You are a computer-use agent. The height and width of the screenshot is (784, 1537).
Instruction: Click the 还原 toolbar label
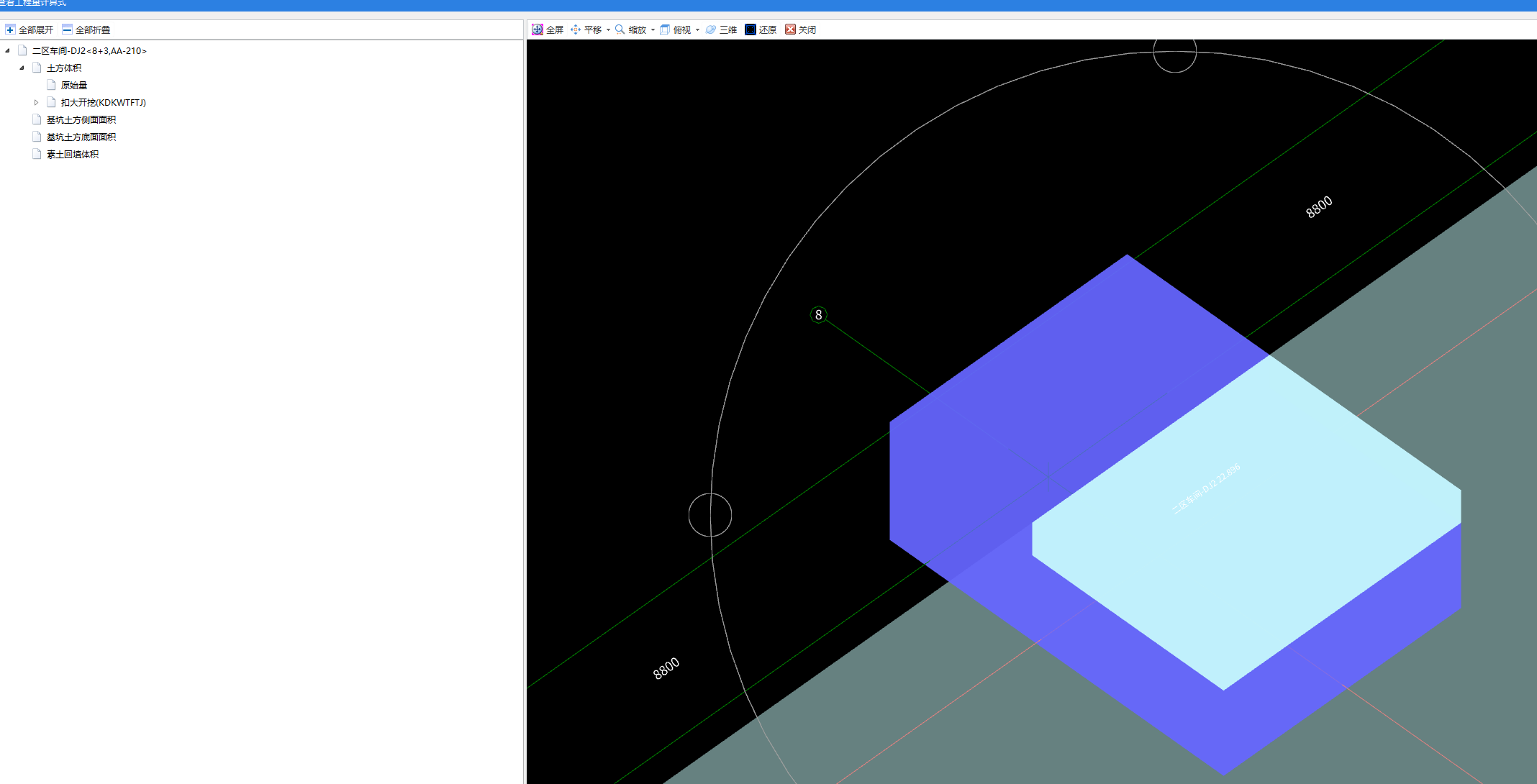[x=768, y=30]
